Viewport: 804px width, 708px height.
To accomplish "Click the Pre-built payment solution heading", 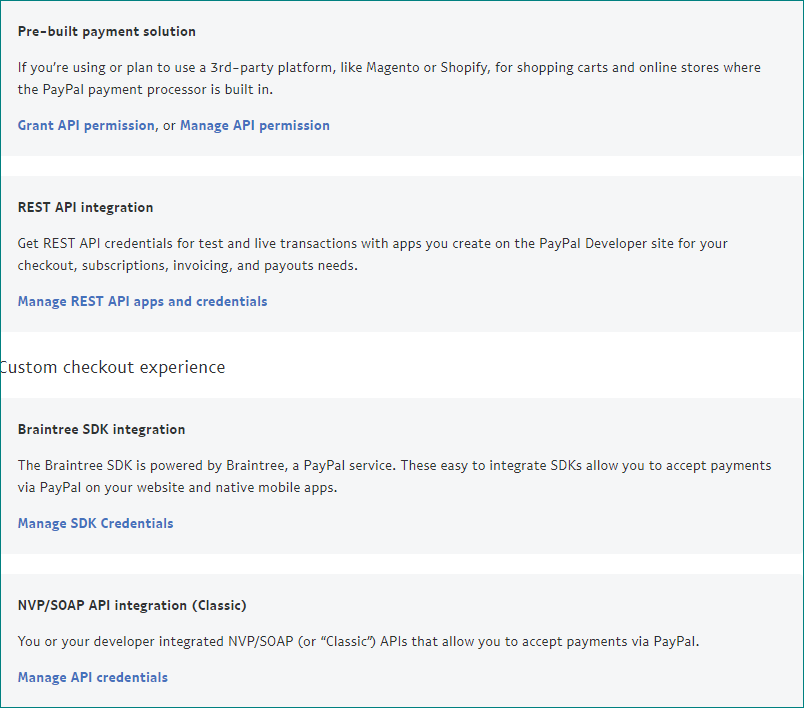I will tap(107, 32).
